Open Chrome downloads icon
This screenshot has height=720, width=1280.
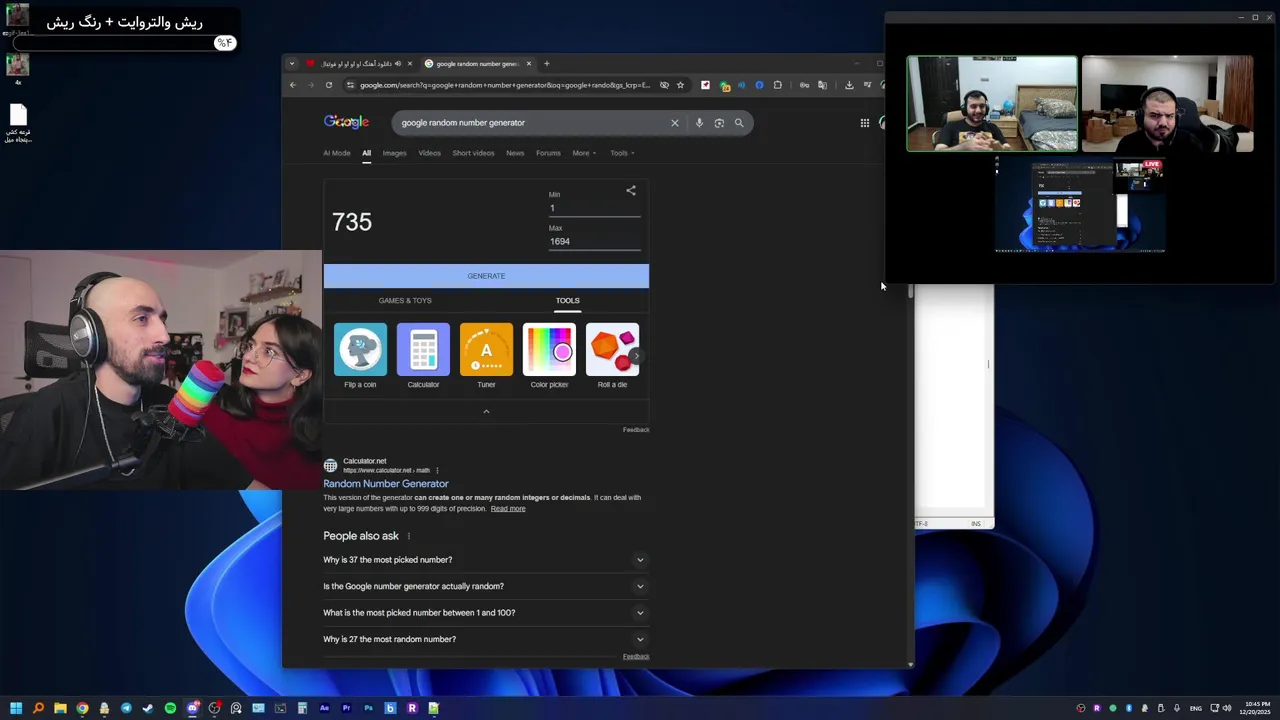coord(849,85)
